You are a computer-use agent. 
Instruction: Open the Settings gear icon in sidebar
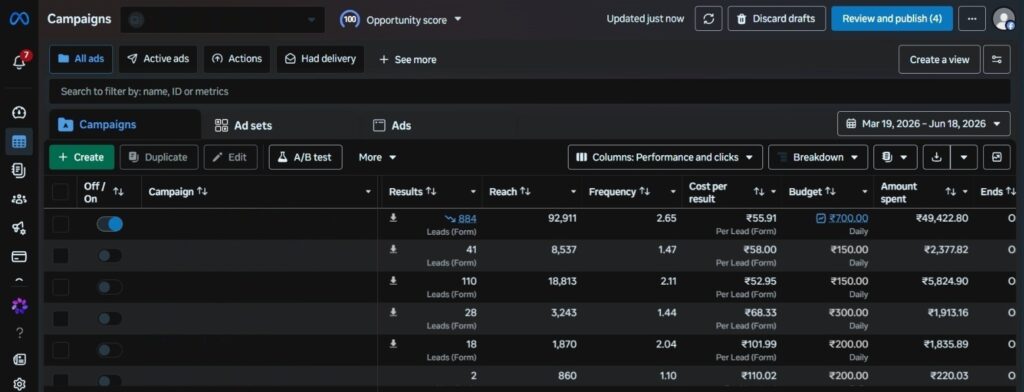[x=20, y=384]
